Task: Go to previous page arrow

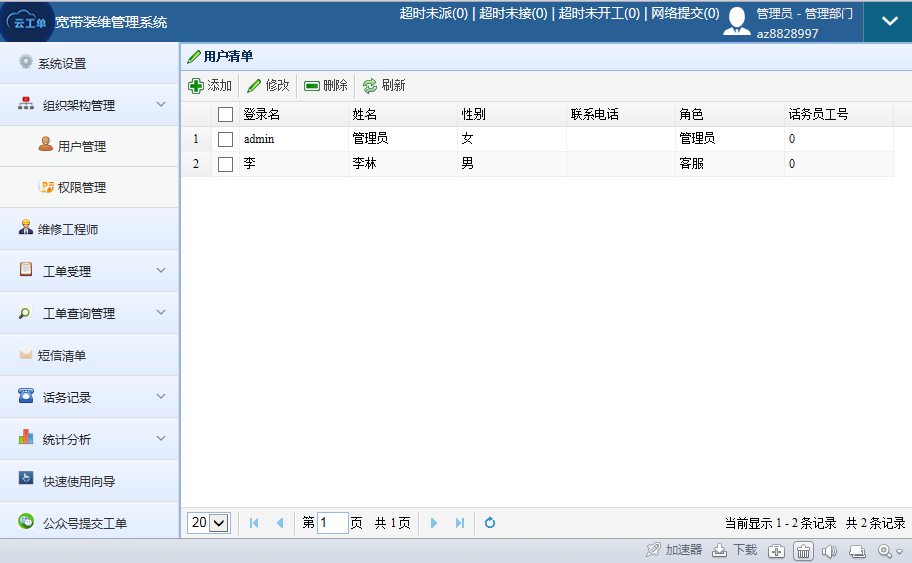Action: [x=280, y=523]
